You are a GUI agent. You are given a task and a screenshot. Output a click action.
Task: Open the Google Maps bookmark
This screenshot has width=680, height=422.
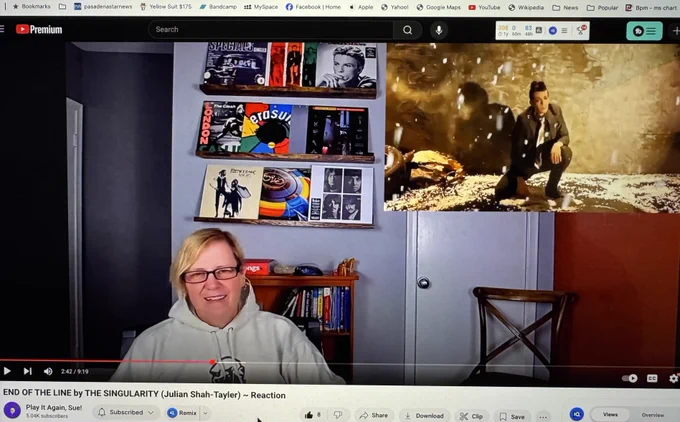click(x=438, y=7)
